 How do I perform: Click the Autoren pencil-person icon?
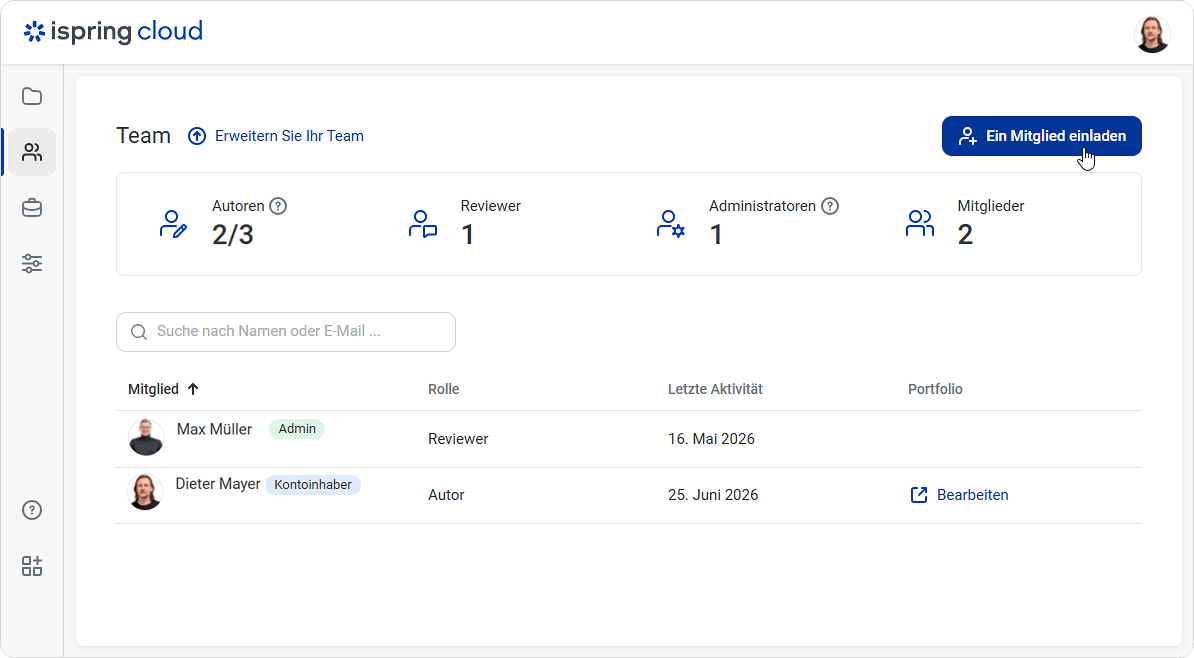click(173, 224)
